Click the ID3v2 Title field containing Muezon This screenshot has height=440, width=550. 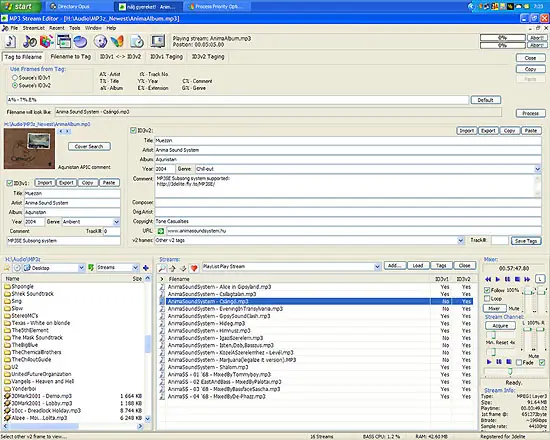(348, 140)
